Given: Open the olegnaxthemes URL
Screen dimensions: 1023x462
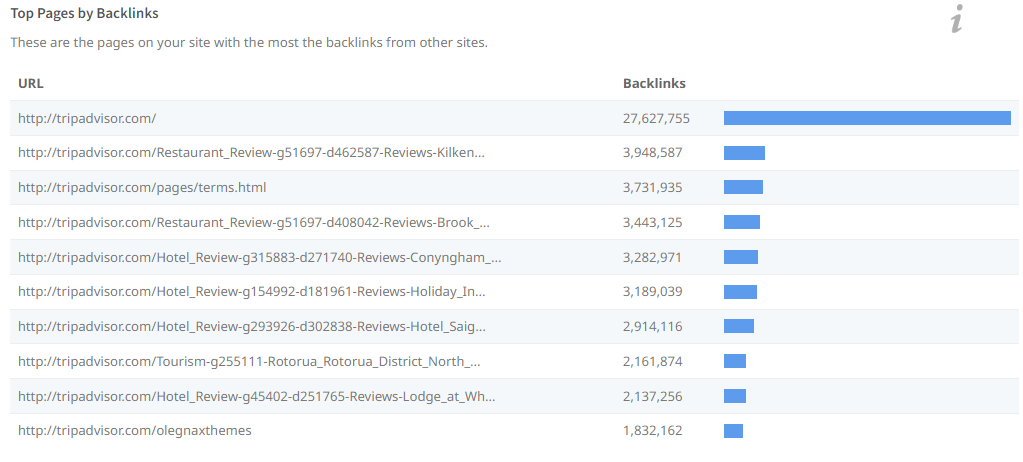Looking at the screenshot, I should [135, 430].
